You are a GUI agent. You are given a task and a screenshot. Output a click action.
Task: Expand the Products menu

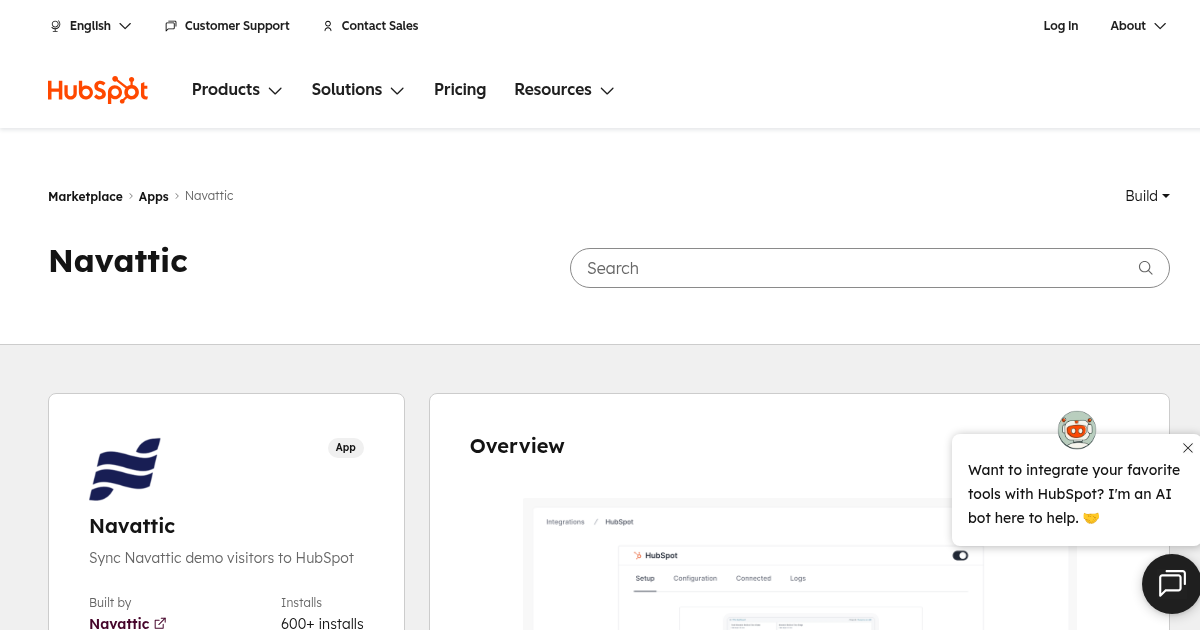point(237,90)
